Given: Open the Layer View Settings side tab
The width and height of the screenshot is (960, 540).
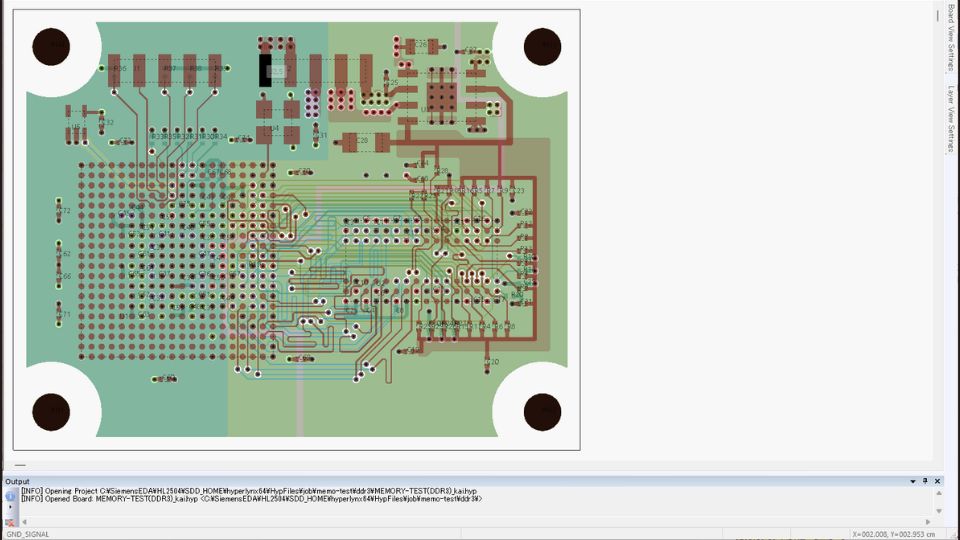Looking at the screenshot, I should [951, 119].
